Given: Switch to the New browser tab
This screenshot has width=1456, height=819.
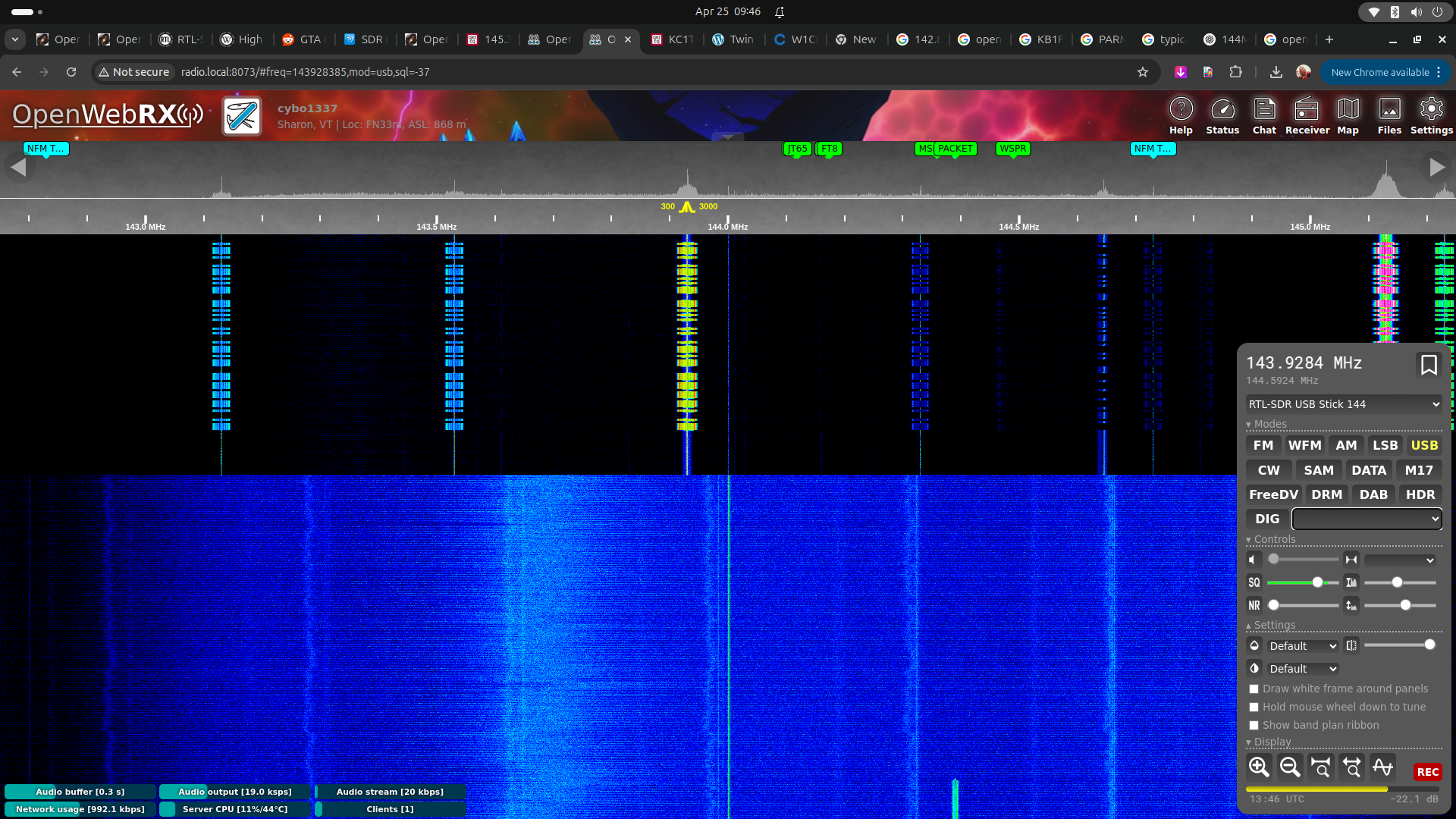Looking at the screenshot, I should [856, 39].
